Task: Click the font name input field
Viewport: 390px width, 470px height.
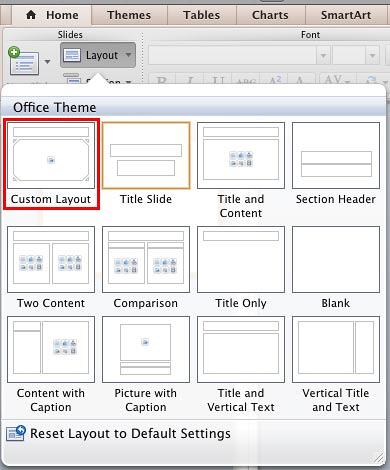Action: point(232,56)
